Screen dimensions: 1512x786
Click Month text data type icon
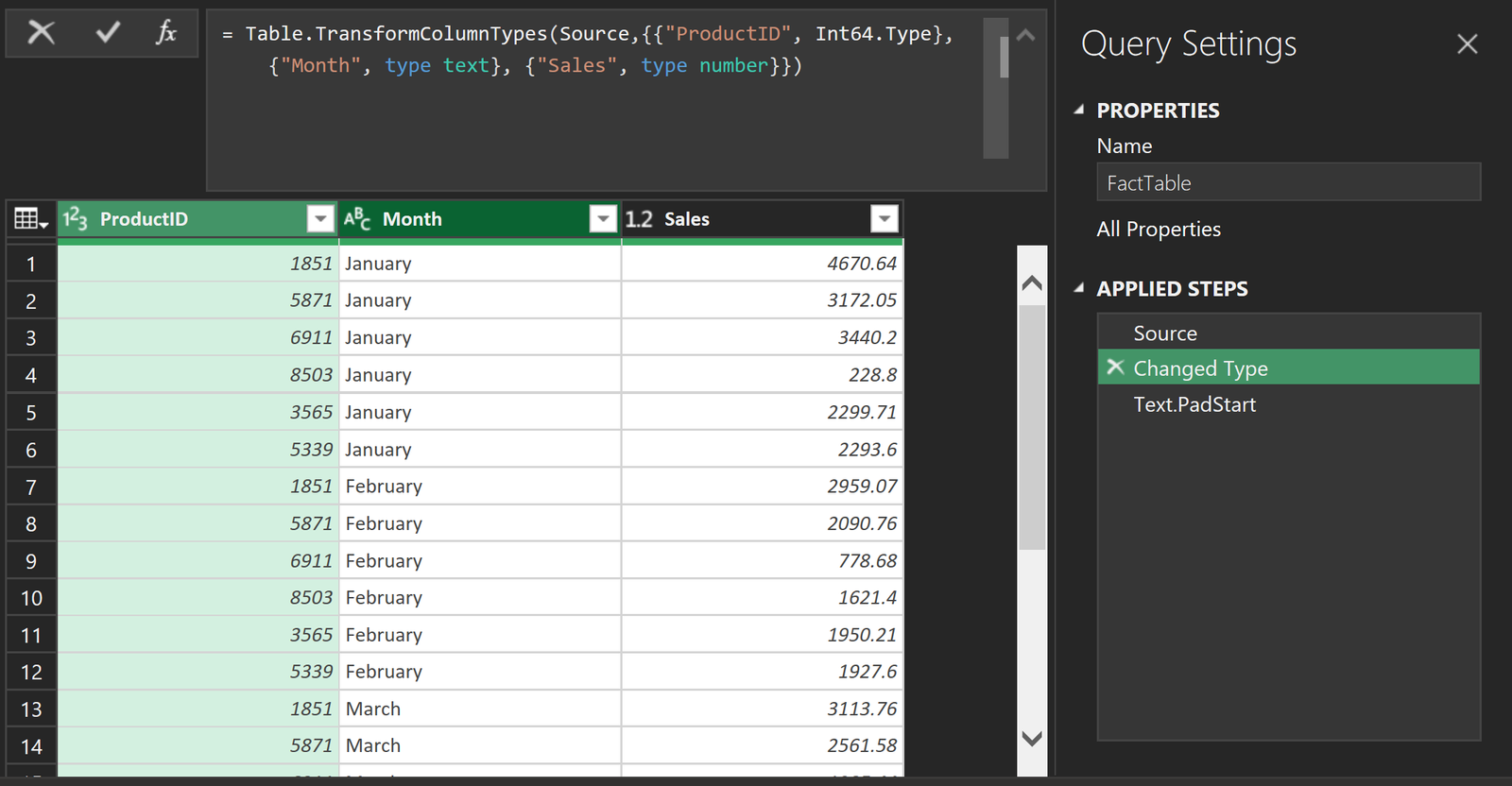(357, 219)
